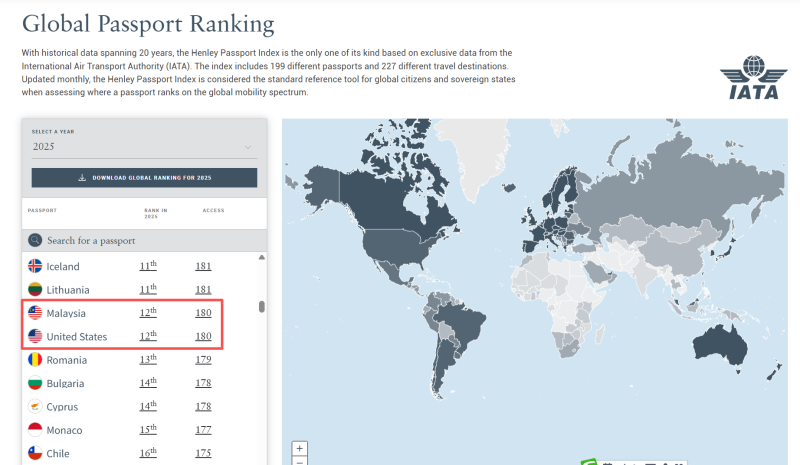This screenshot has width=800, height=465.
Task: Type in Search for a passport field
Action: (x=150, y=240)
